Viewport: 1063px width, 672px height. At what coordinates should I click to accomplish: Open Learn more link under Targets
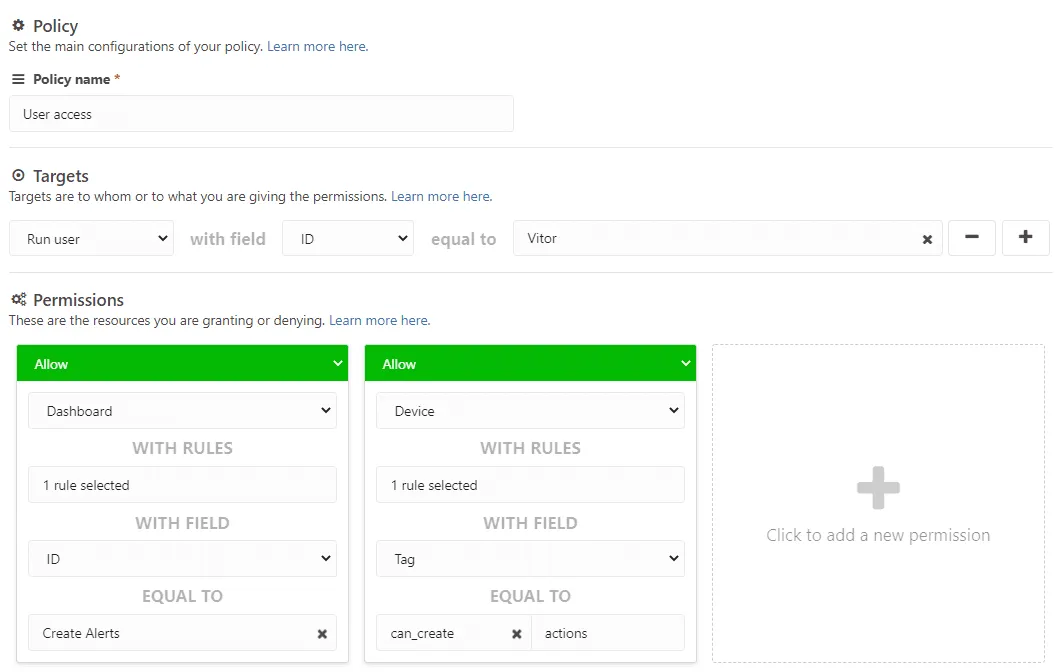pyautogui.click(x=441, y=197)
